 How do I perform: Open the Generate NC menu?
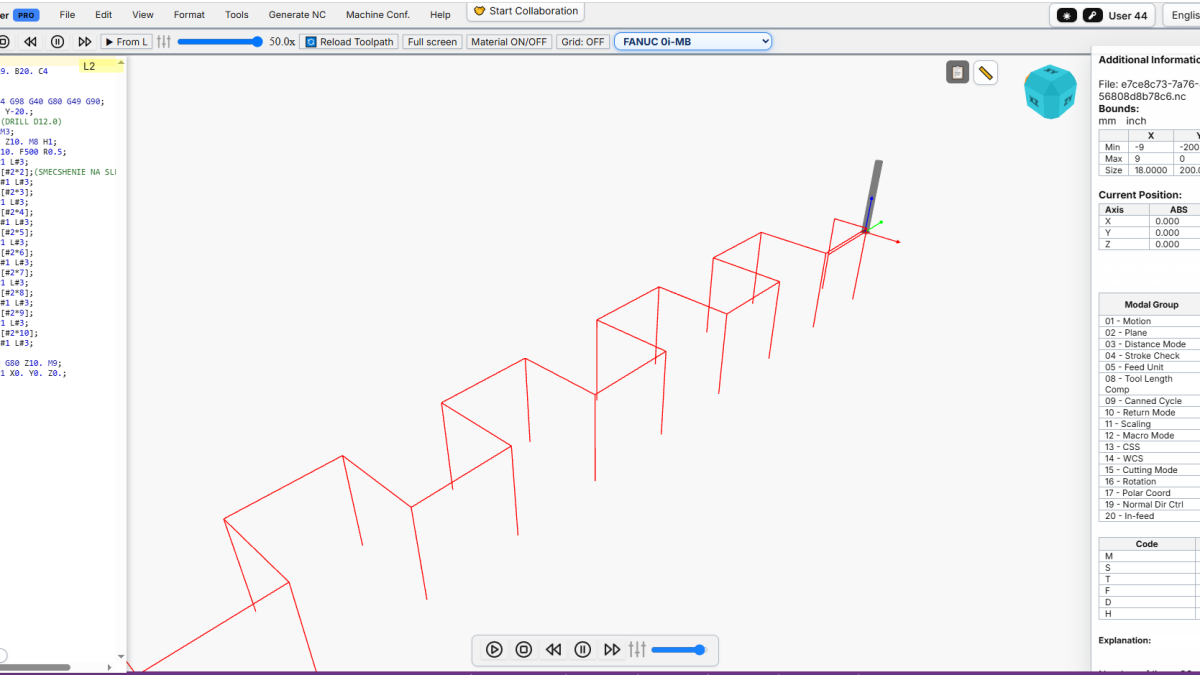tap(297, 15)
